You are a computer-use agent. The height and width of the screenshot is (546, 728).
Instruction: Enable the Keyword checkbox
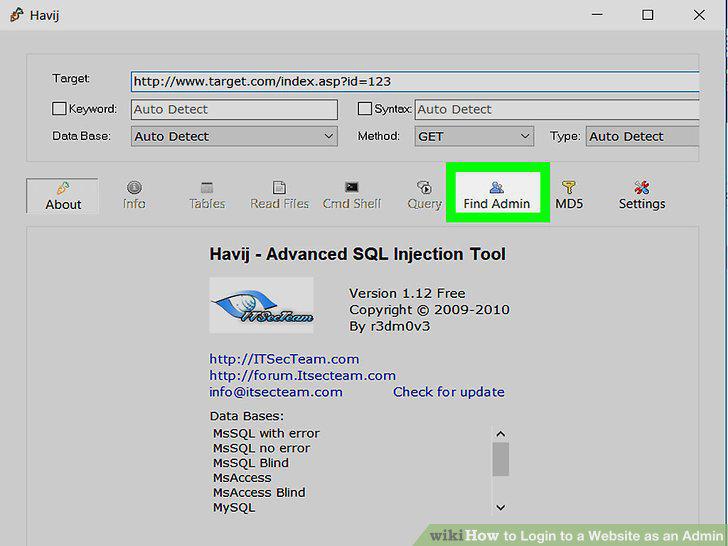[59, 109]
